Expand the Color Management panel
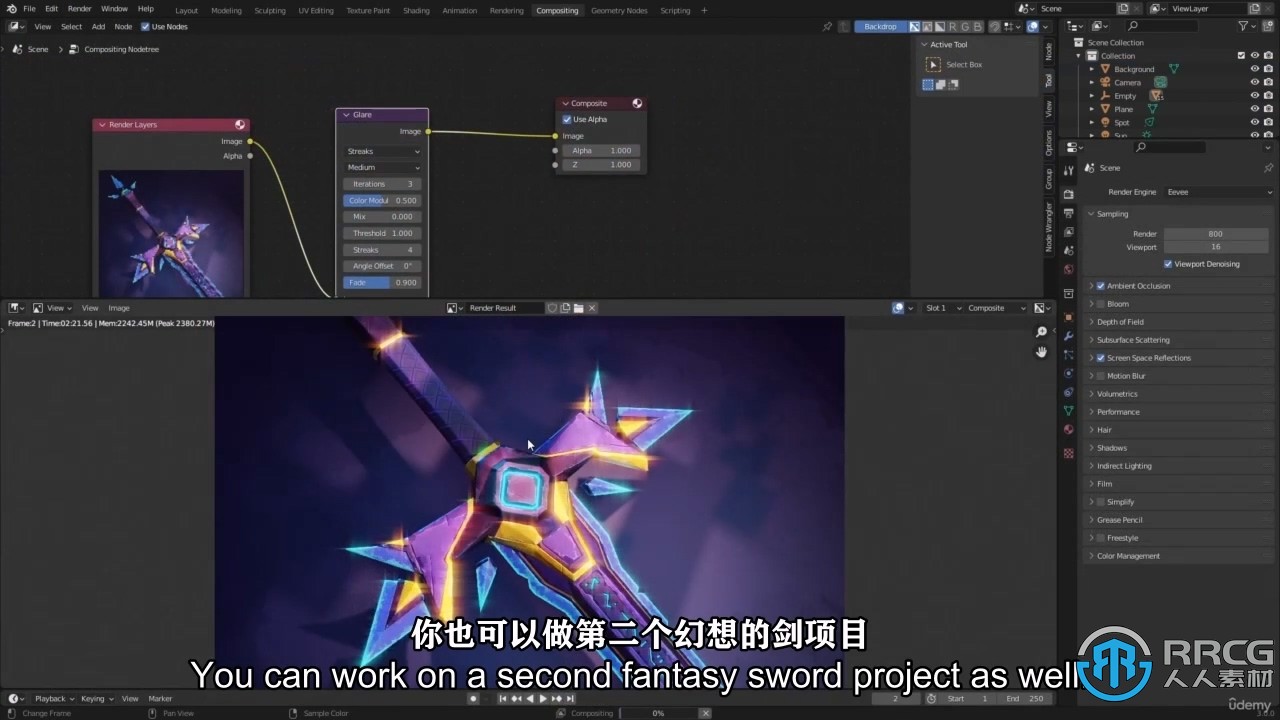1280x720 pixels. [x=1128, y=556]
